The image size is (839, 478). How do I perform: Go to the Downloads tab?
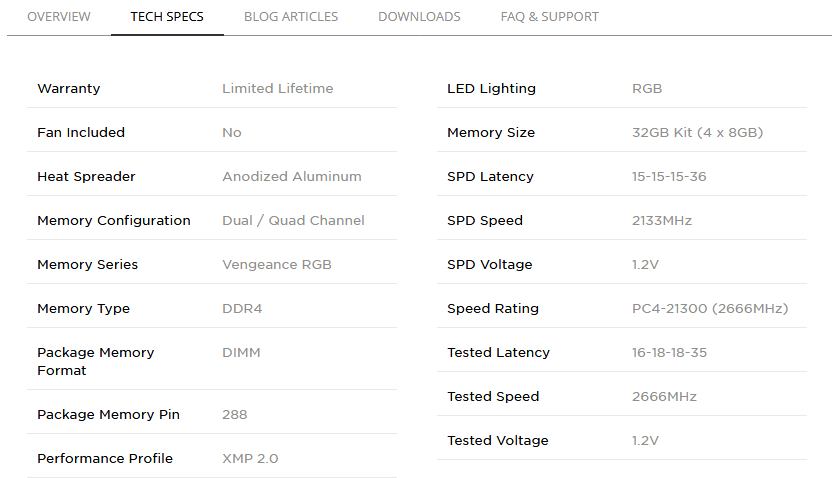click(420, 17)
